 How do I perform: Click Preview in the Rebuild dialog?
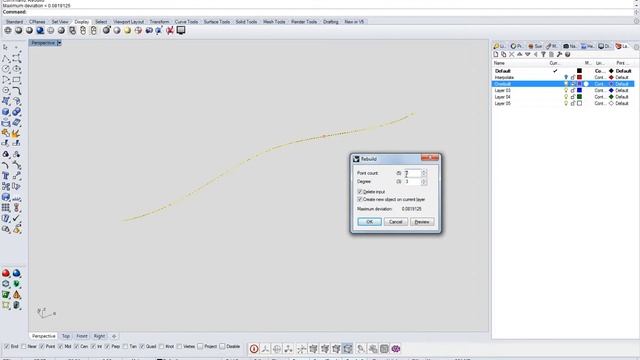[422, 222]
